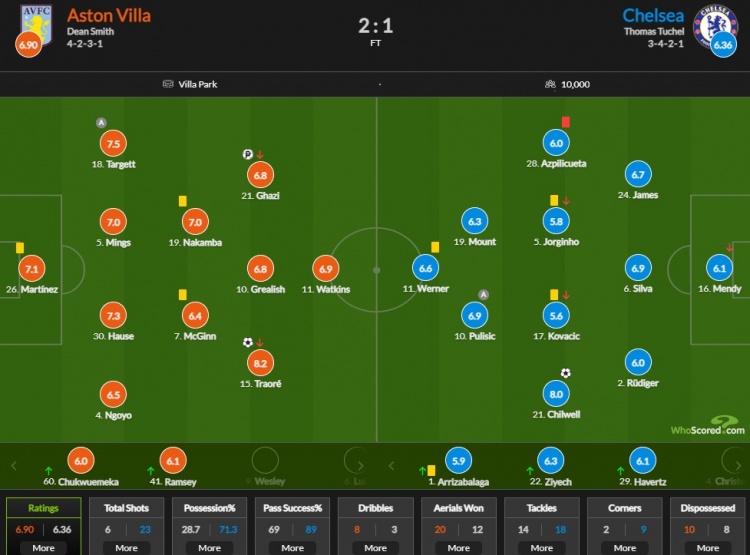Select Traoré's 8.2 rating circle
Screen dimensions: 750x555
click(260, 363)
